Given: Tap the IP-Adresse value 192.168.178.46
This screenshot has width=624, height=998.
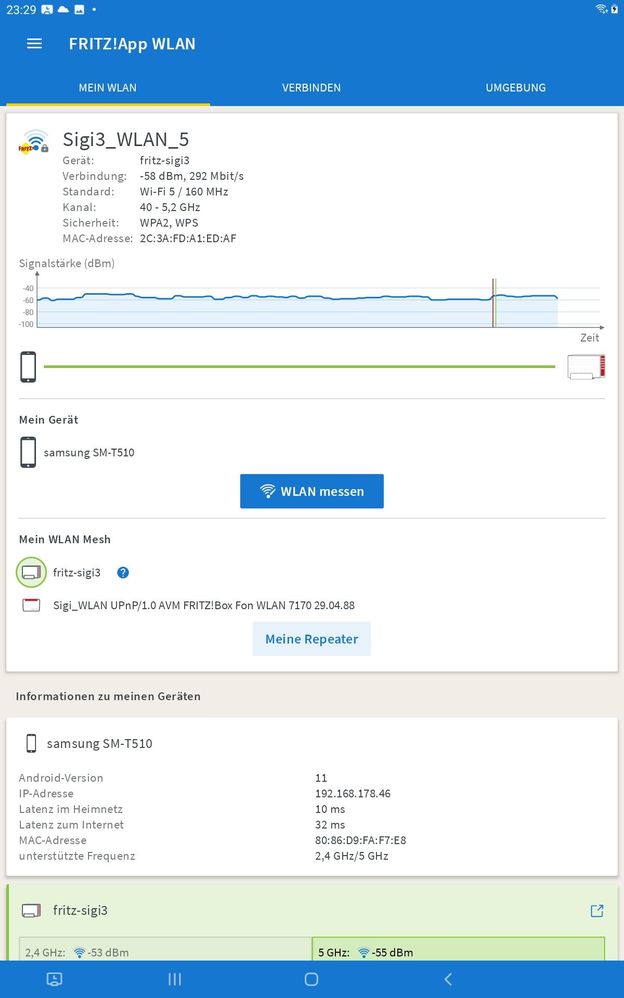Looking at the screenshot, I should 353,794.
